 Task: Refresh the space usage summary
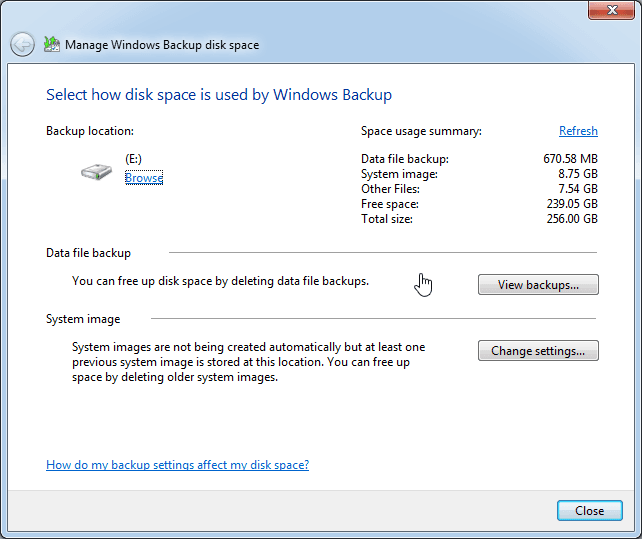click(x=578, y=131)
